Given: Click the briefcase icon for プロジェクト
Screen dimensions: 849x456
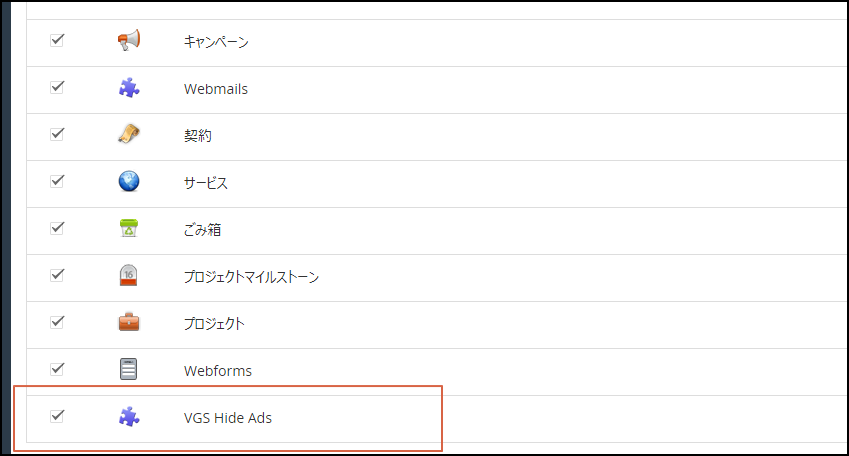Looking at the screenshot, I should (128, 323).
